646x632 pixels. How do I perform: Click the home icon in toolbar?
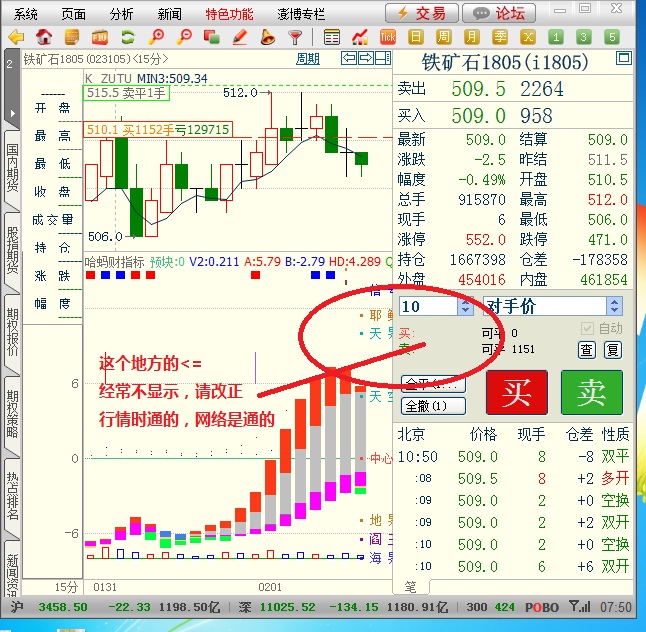point(43,37)
